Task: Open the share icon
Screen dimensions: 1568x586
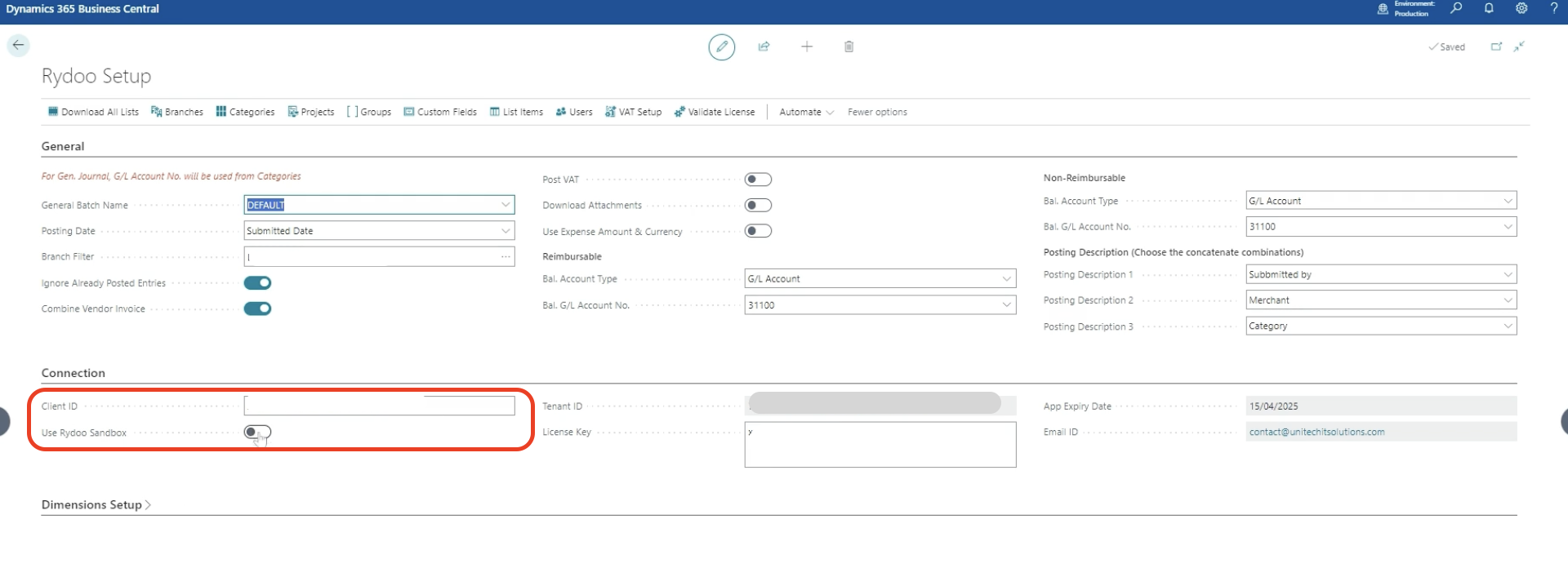Action: tap(764, 47)
